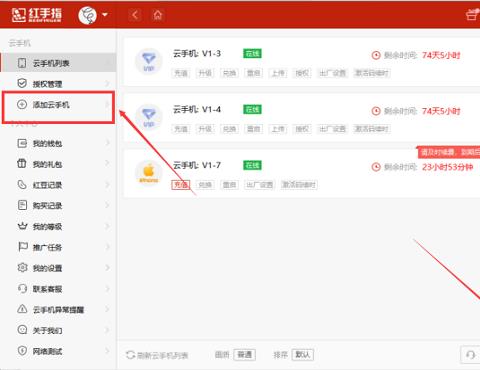Click 上传 under 云手机 V1-4
The width and height of the screenshot is (480, 370).
pos(278,129)
